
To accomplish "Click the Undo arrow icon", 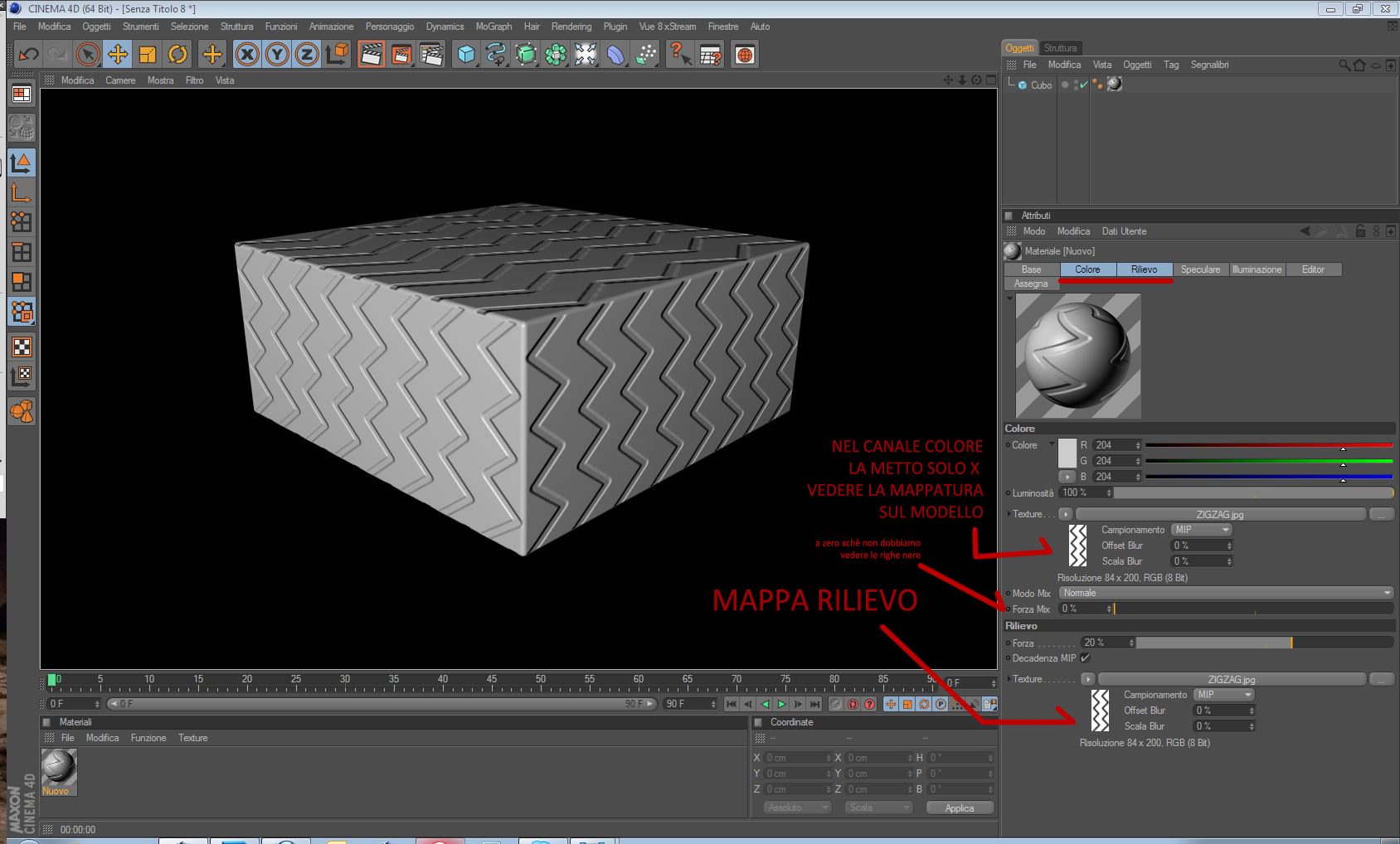I will [28, 55].
